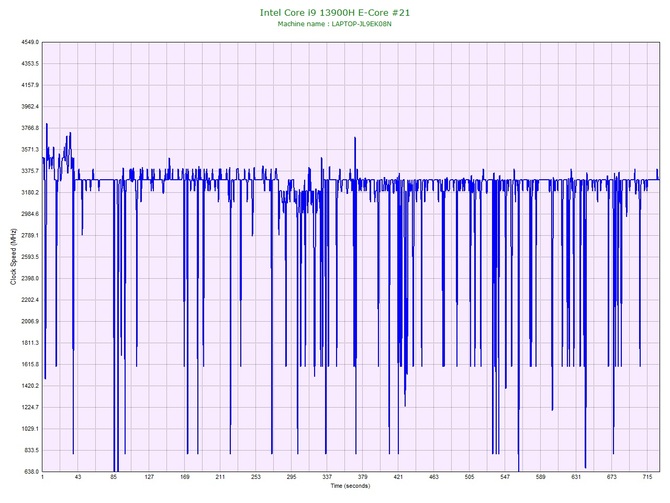Click the 'Clock Speed (MHz)' axis label

click(x=13, y=257)
